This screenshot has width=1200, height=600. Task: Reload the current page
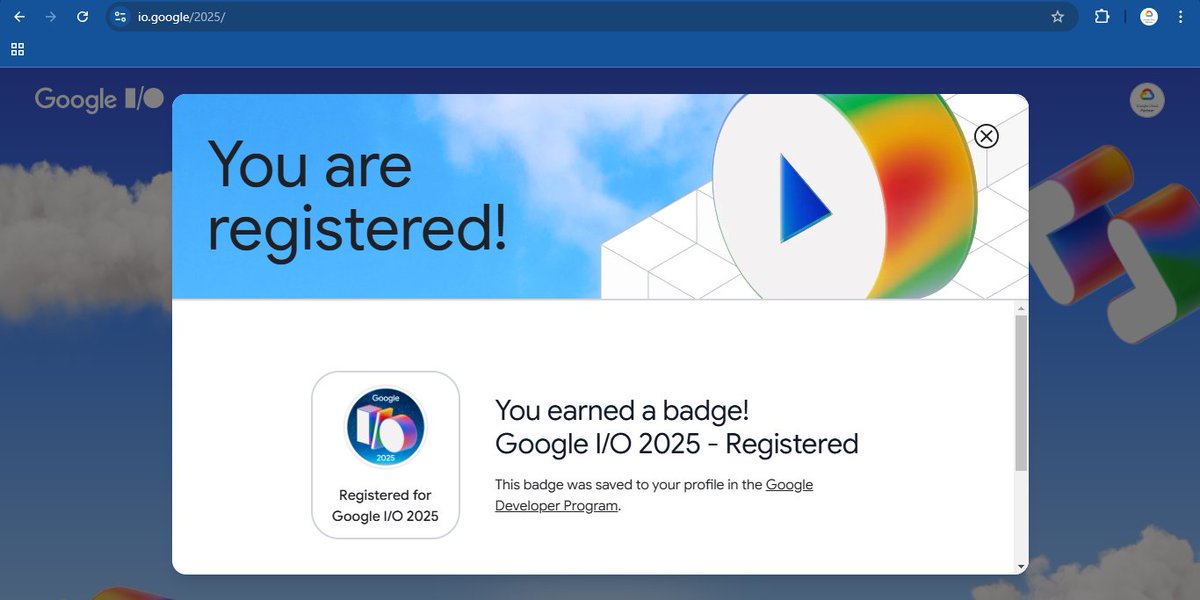point(82,16)
